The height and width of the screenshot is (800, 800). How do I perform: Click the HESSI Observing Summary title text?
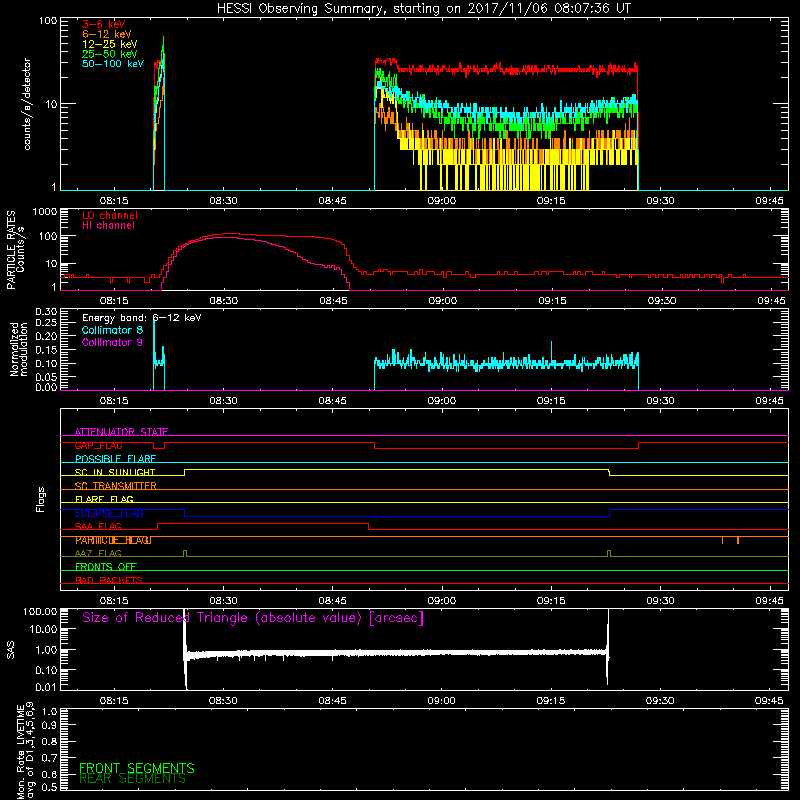[x=423, y=9]
